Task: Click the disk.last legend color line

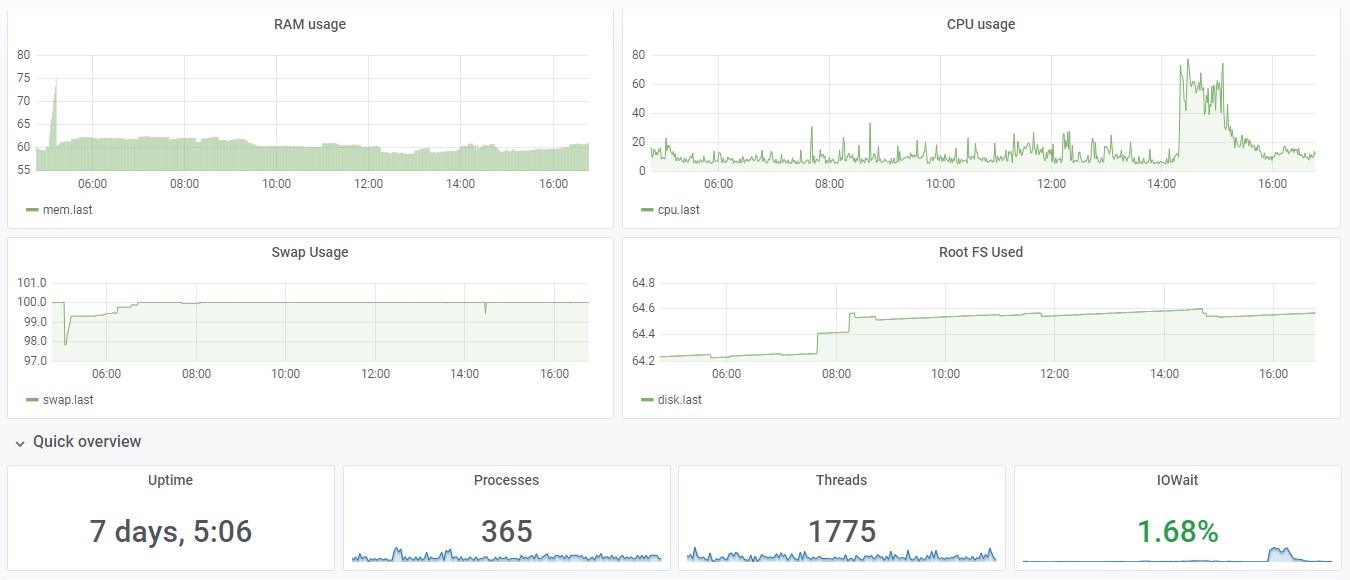Action: click(647, 400)
